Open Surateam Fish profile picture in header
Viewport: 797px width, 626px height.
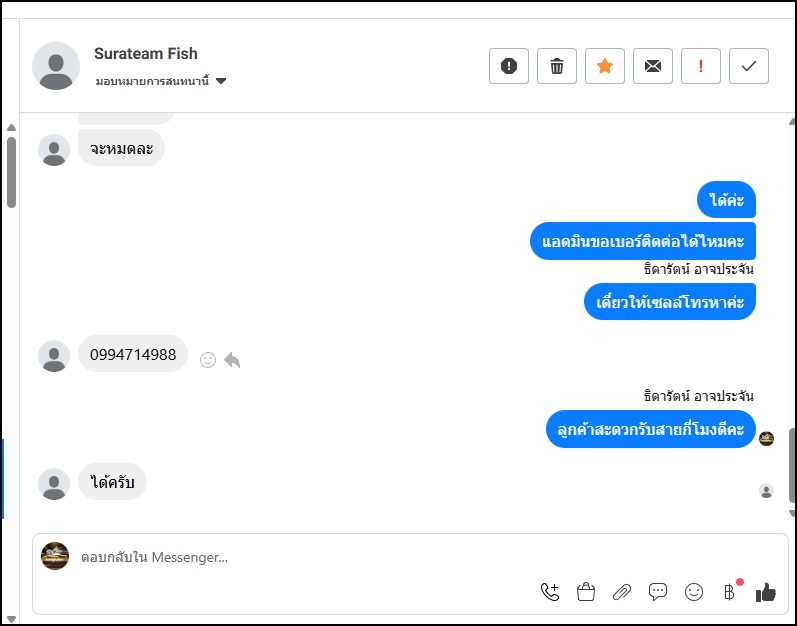[x=56, y=66]
